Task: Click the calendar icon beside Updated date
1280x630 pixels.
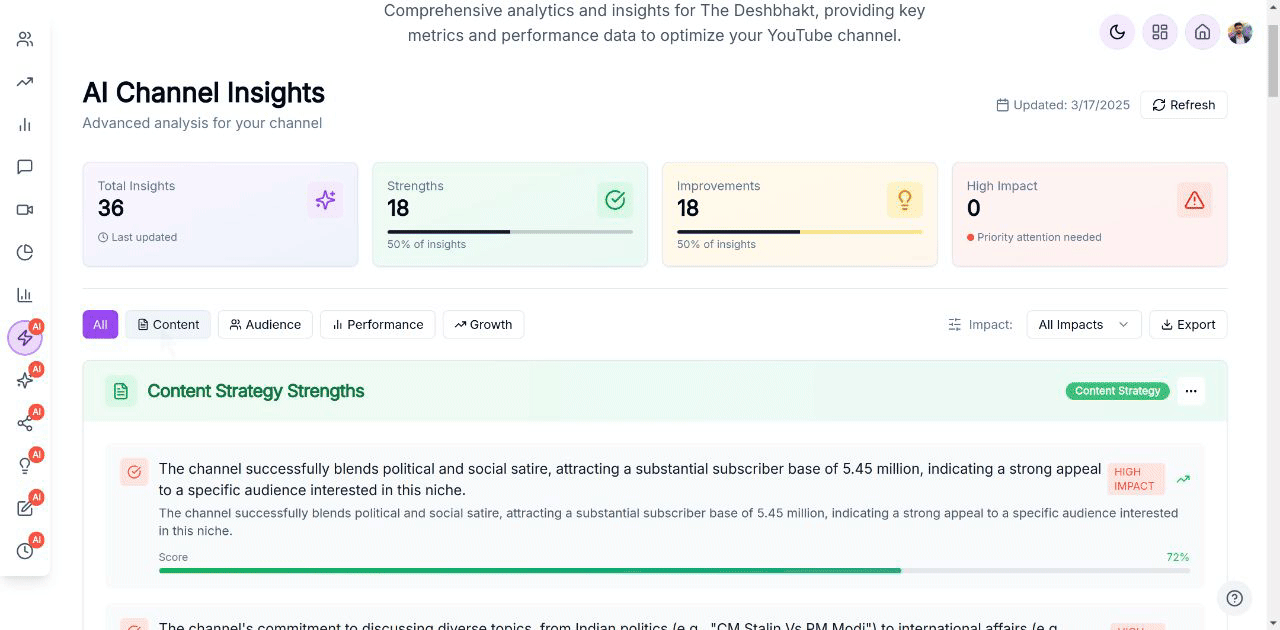Action: point(1002,105)
